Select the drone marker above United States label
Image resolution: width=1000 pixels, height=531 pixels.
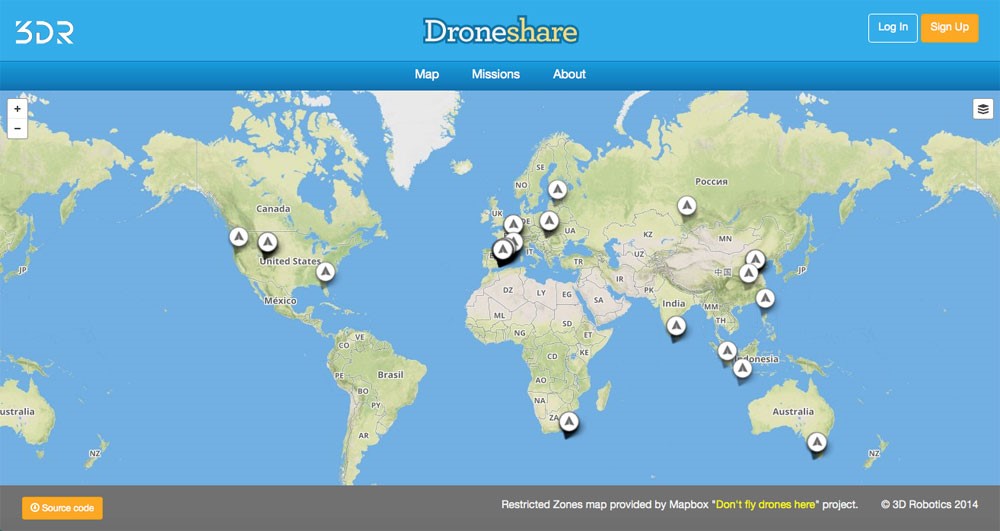(x=268, y=242)
